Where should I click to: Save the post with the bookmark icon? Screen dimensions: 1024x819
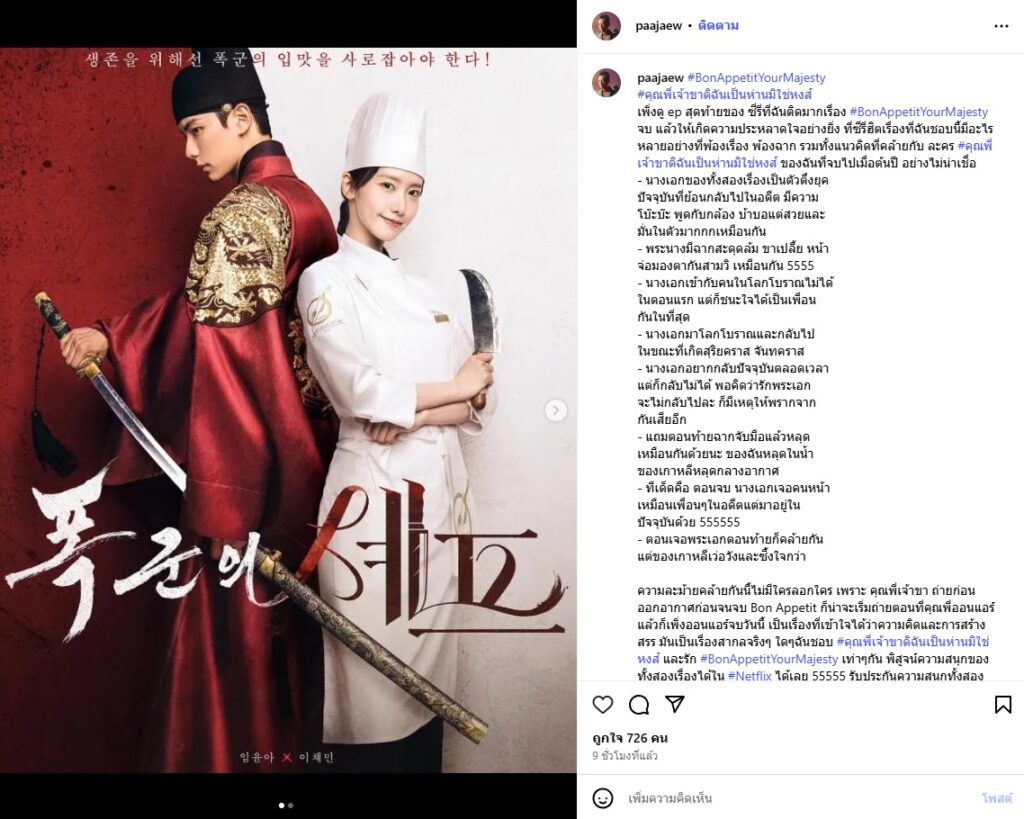(1002, 704)
